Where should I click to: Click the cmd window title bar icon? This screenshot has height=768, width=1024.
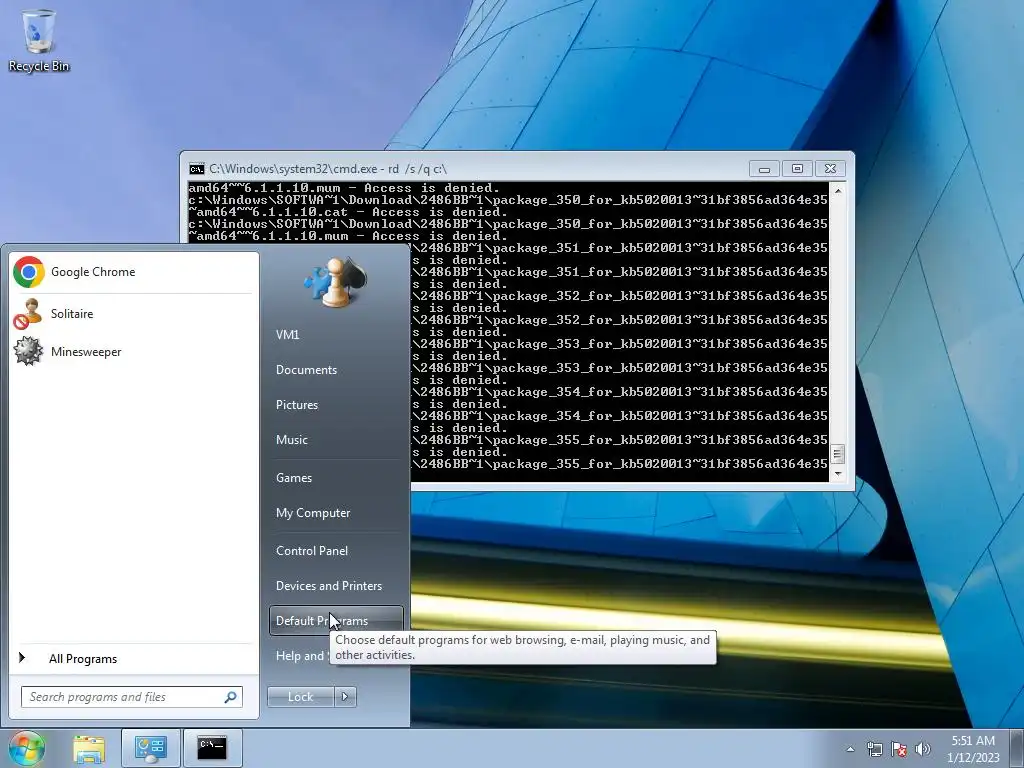pyautogui.click(x=197, y=168)
